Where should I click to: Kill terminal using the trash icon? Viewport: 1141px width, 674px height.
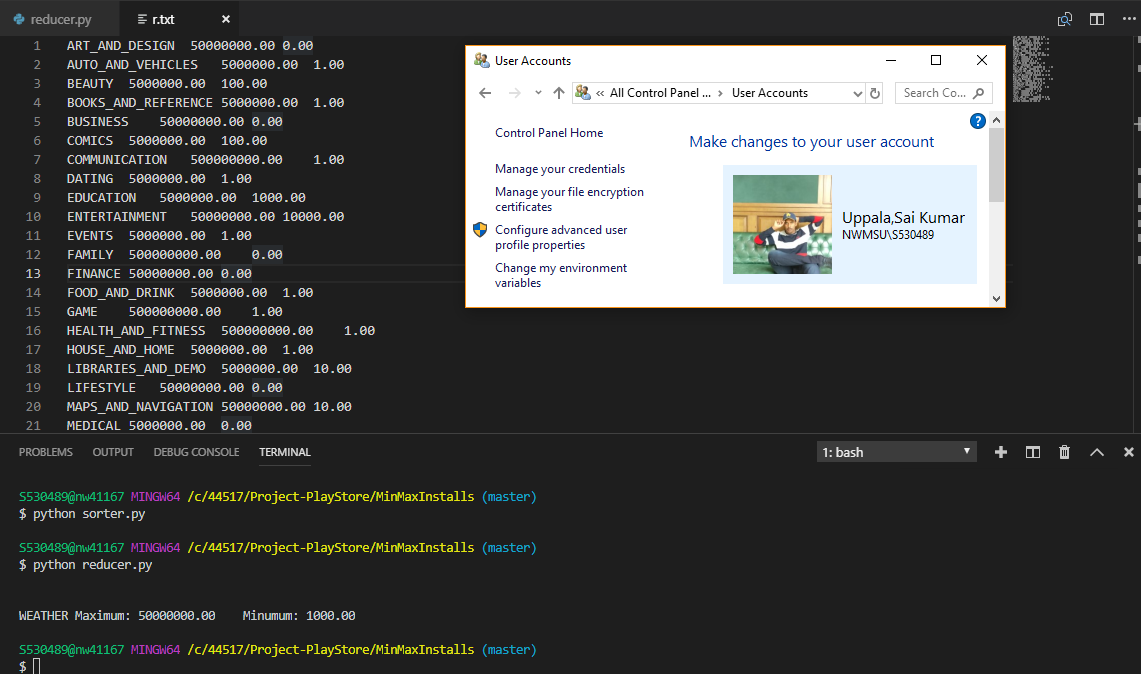[x=1065, y=452]
